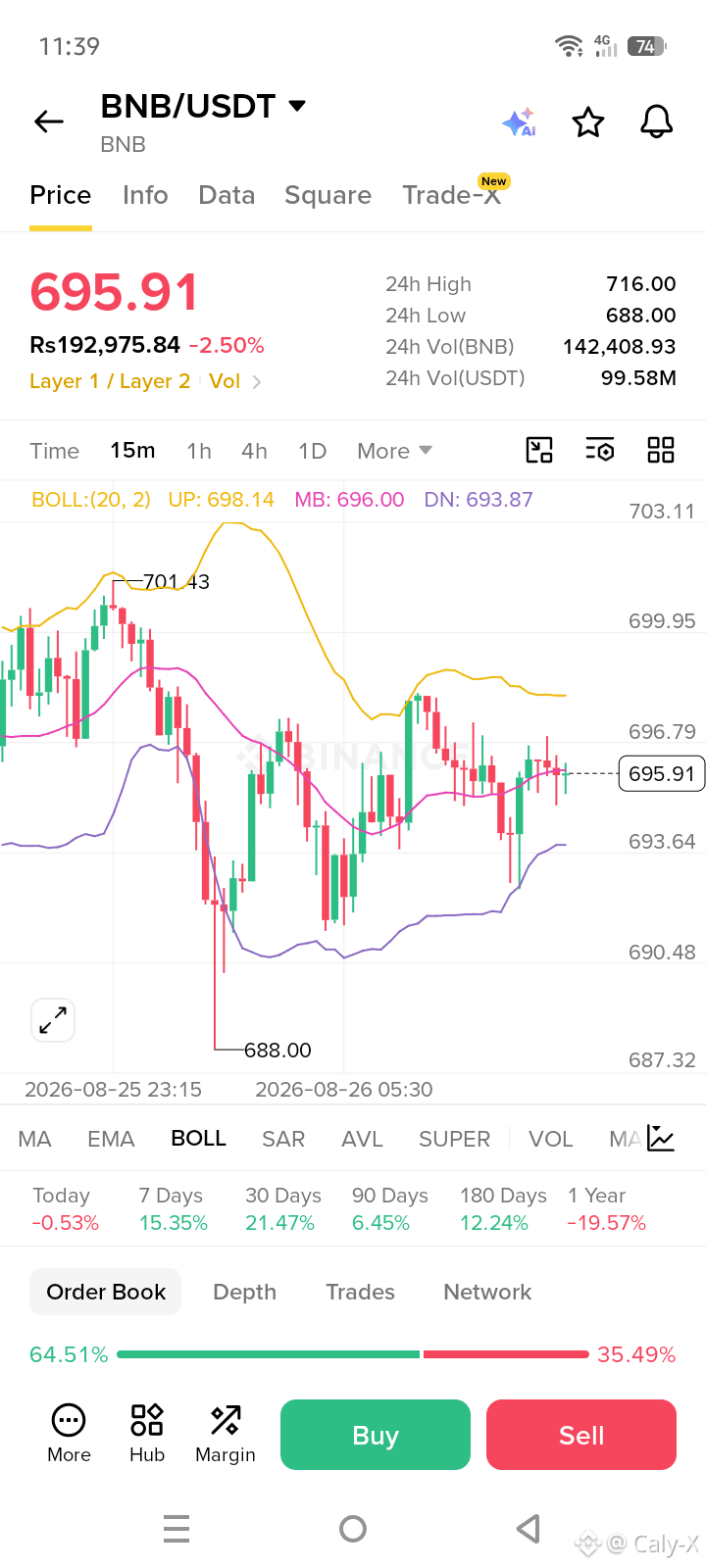Tap Android recent apps icon

click(176, 1529)
